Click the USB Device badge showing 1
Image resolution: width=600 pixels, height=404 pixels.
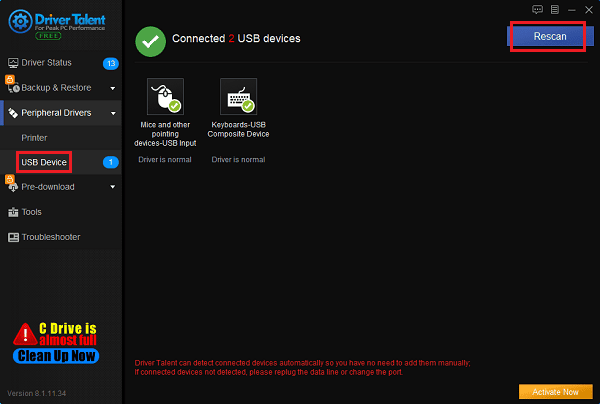click(111, 162)
